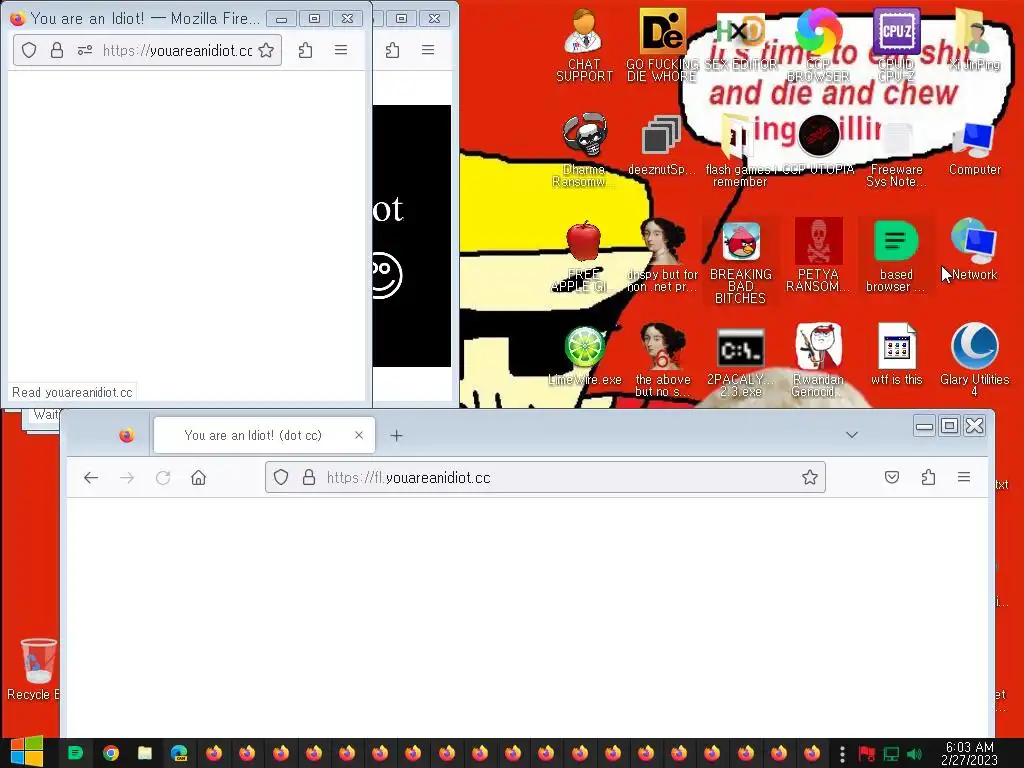Close the 'You are an Idiot! (dot cc)' tab
Screen dimensions: 1024x768
pos(359,435)
